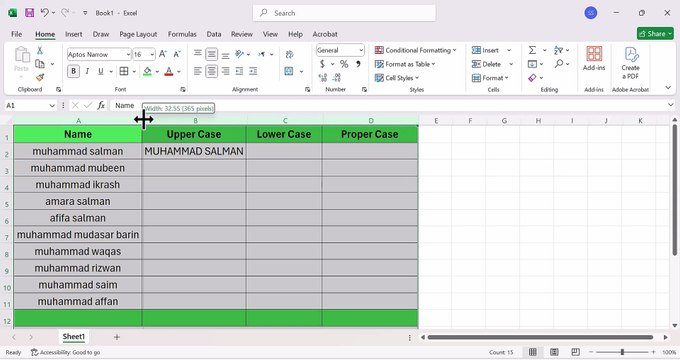680x360 pixels.
Task: Add a new sheet with plus button
Action: [x=117, y=337]
